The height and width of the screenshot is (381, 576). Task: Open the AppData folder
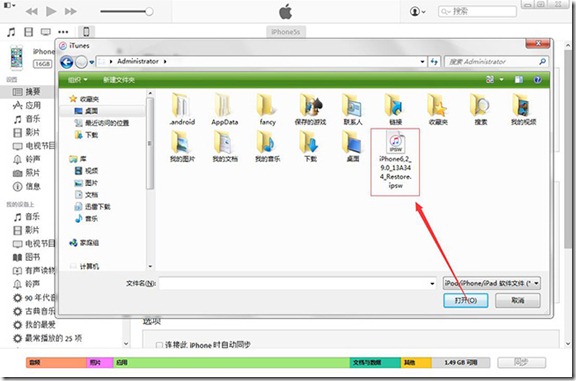tap(224, 109)
